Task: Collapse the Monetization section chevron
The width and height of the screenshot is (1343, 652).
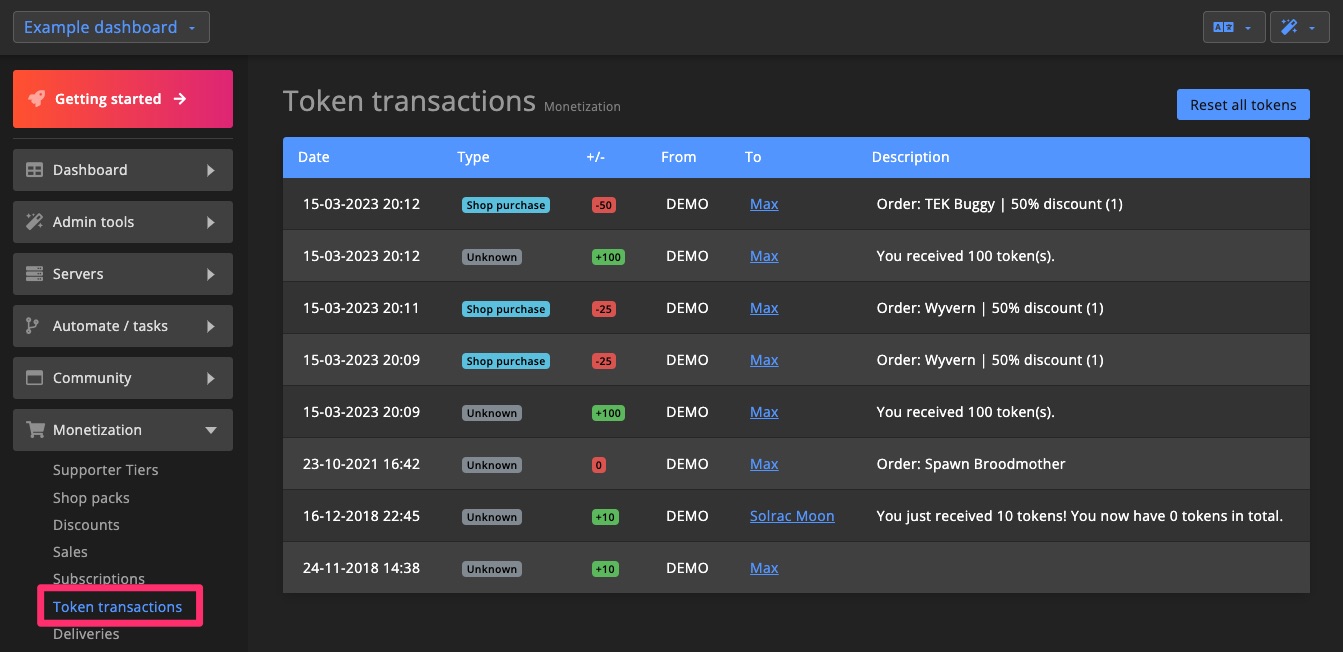Action: [211, 430]
